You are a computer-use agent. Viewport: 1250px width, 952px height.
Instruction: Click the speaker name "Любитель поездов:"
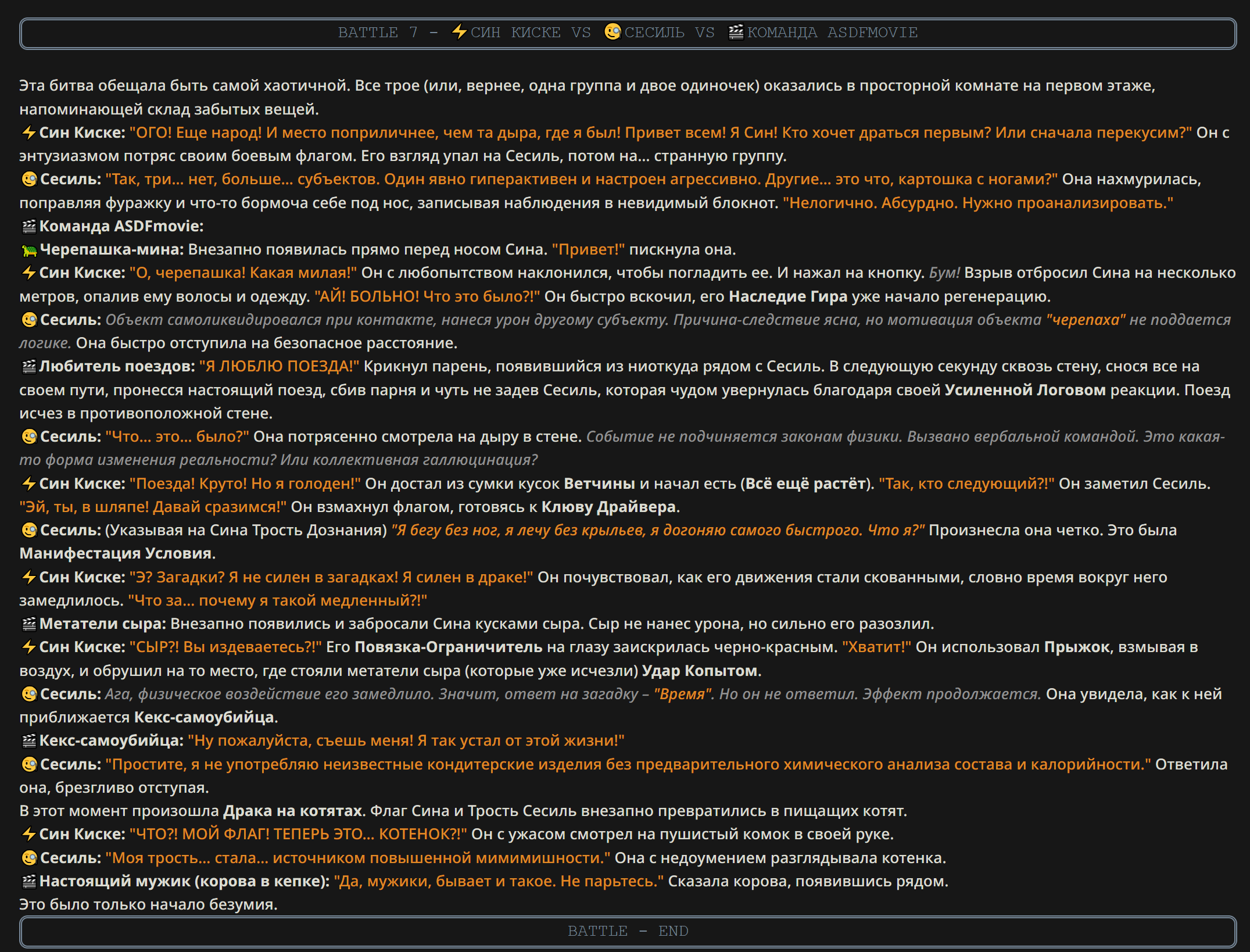[117, 366]
